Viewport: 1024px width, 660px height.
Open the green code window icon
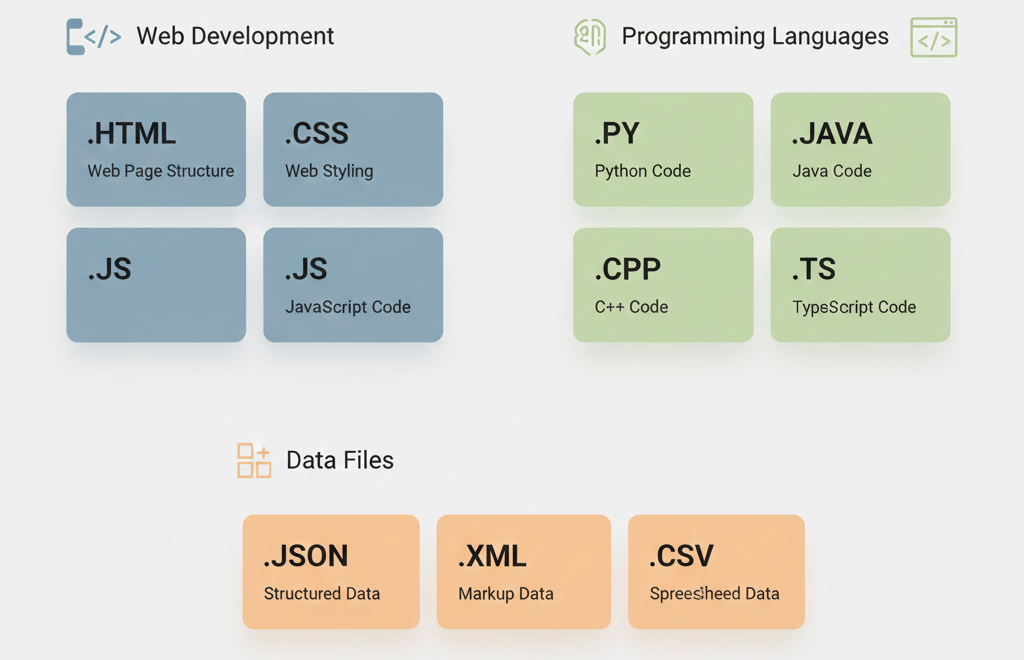933,37
